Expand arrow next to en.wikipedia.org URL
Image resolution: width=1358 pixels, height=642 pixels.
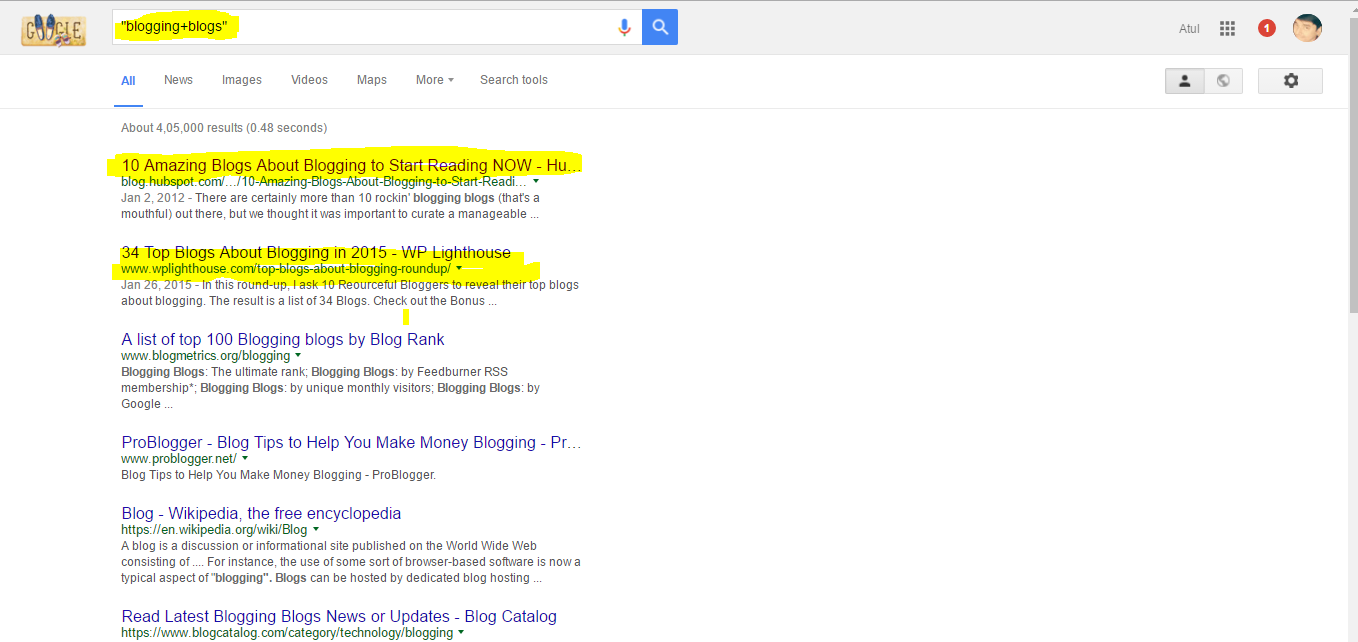pyautogui.click(x=316, y=529)
